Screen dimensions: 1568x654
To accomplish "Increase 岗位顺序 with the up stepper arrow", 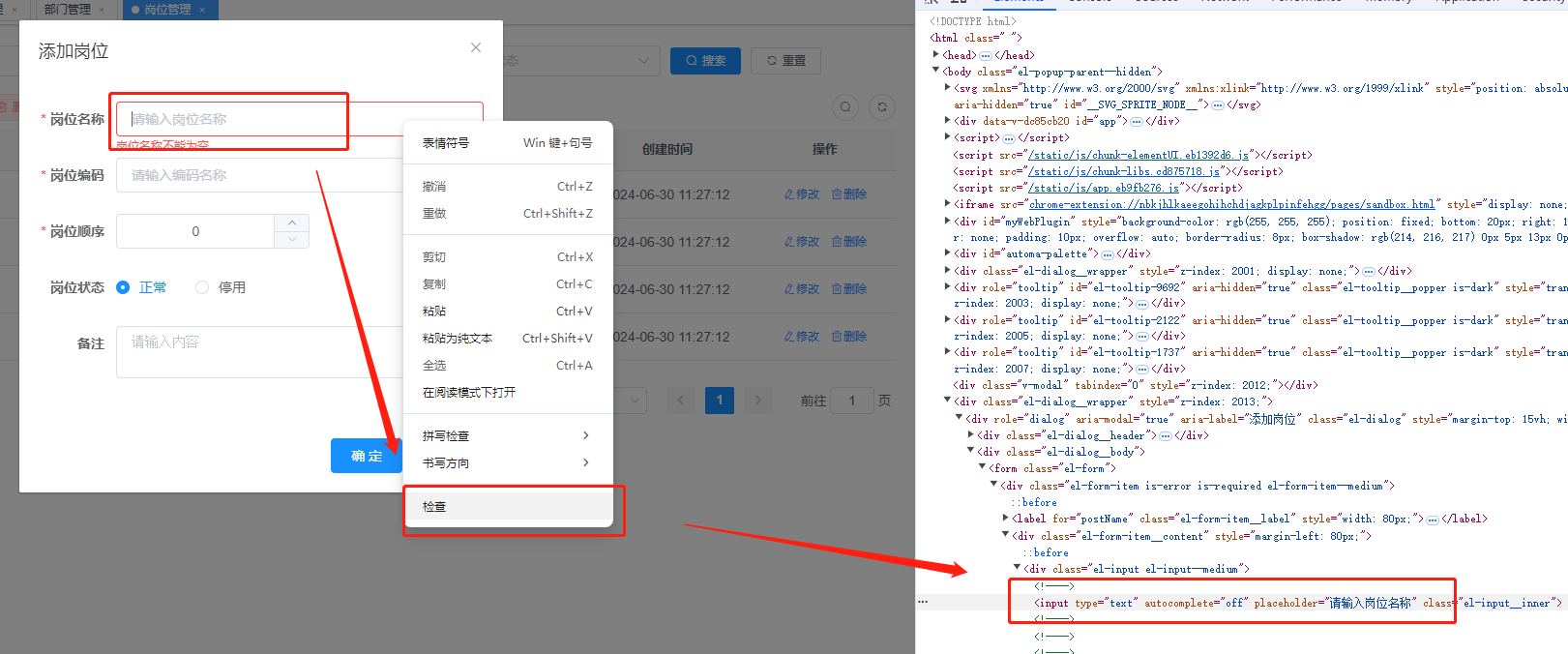I will click(x=292, y=223).
